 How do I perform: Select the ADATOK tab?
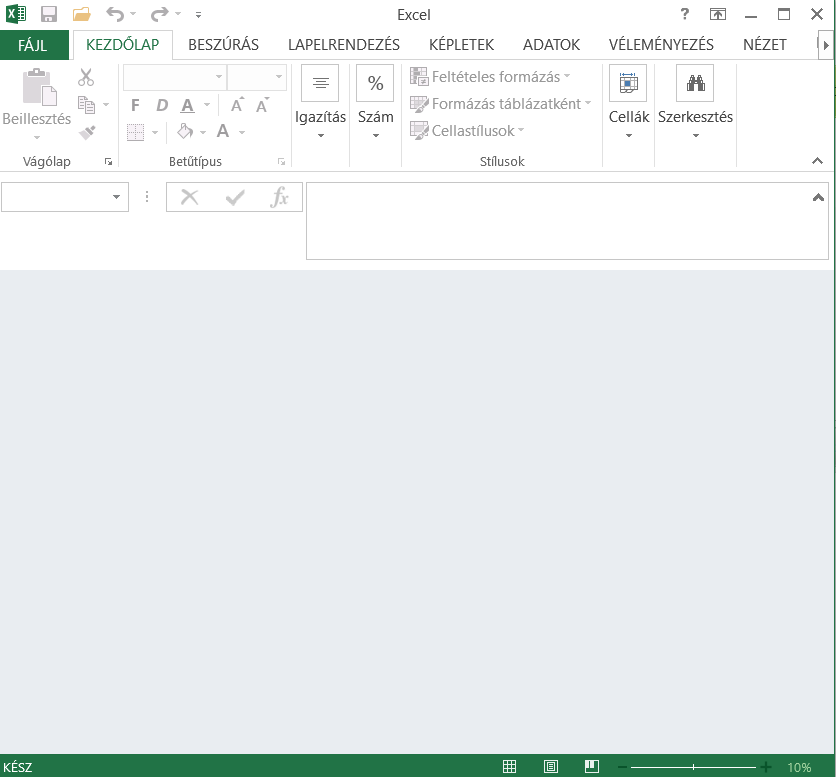551,45
